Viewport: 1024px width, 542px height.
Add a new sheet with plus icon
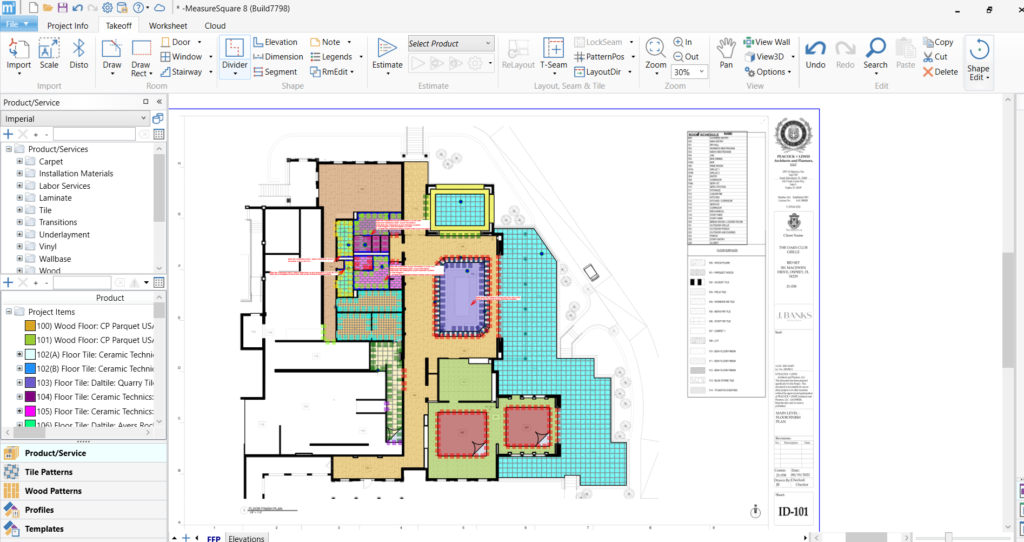point(186,537)
